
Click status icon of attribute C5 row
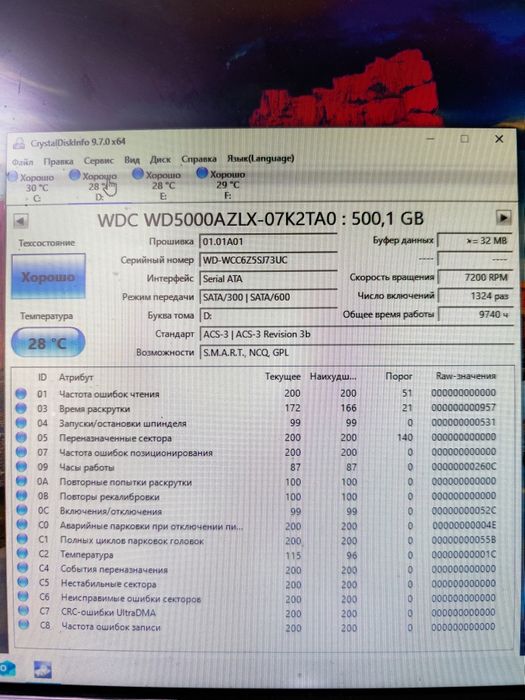[x=23, y=582]
